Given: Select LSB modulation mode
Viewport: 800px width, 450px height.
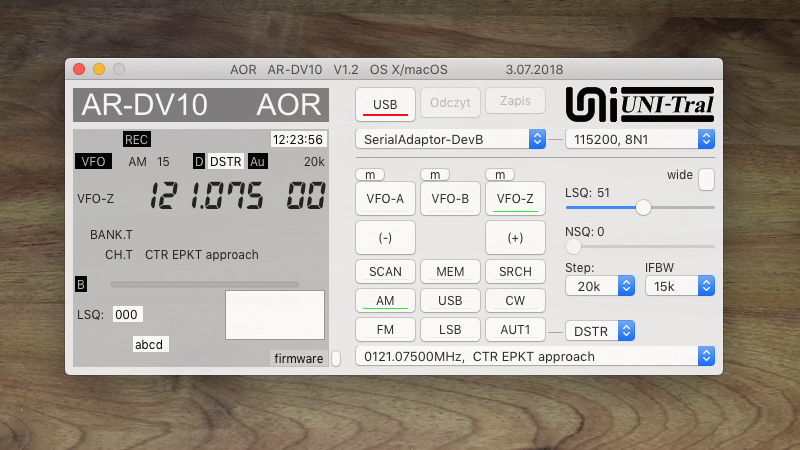Looking at the screenshot, I should click(x=450, y=330).
